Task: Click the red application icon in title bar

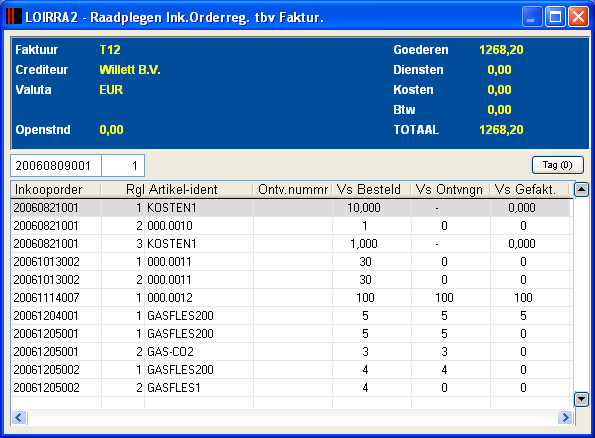Action: point(14,17)
